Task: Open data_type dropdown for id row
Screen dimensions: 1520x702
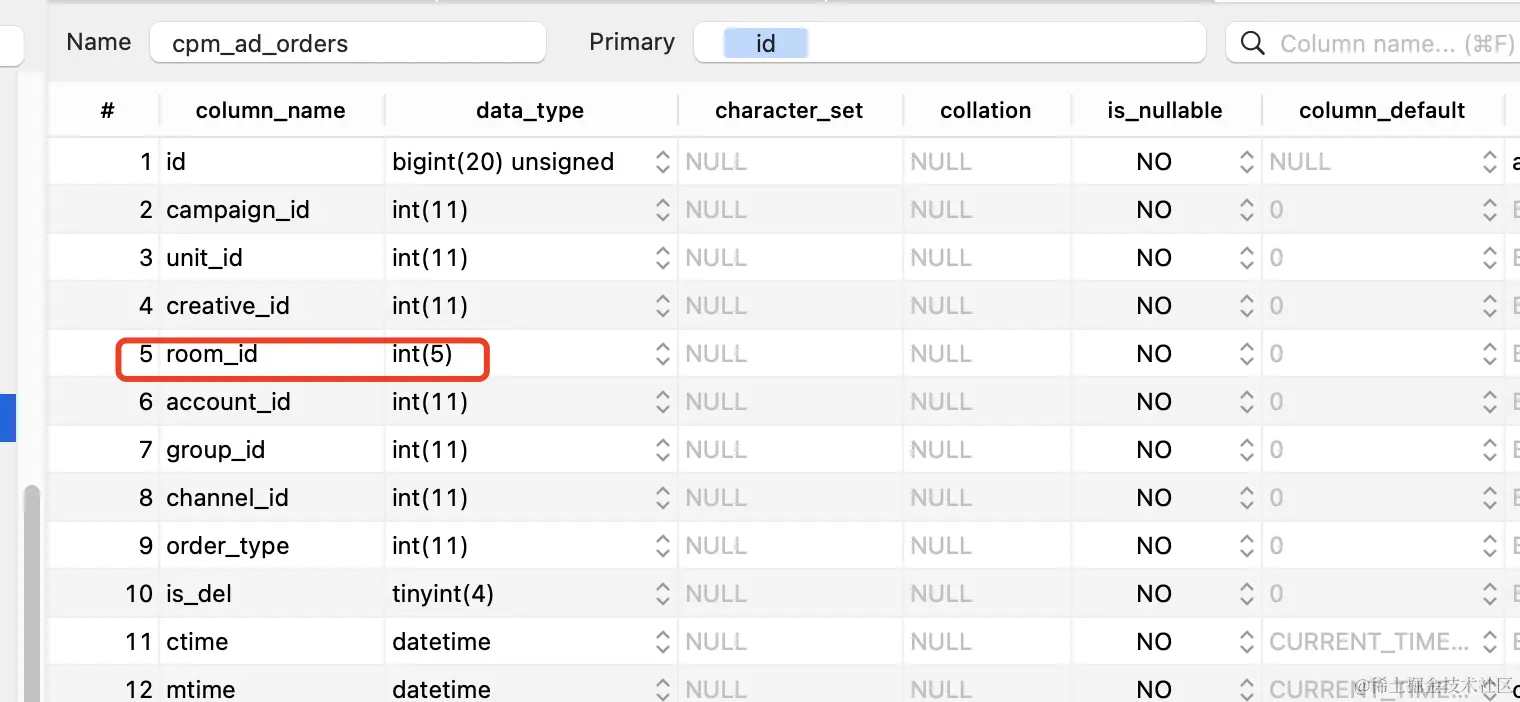Action: point(662,162)
